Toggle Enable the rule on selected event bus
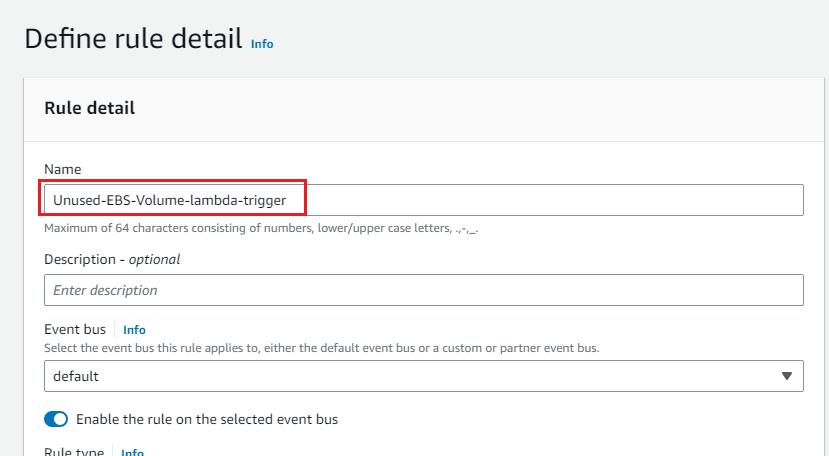Screen dimensions: 829x456 tap(56, 419)
